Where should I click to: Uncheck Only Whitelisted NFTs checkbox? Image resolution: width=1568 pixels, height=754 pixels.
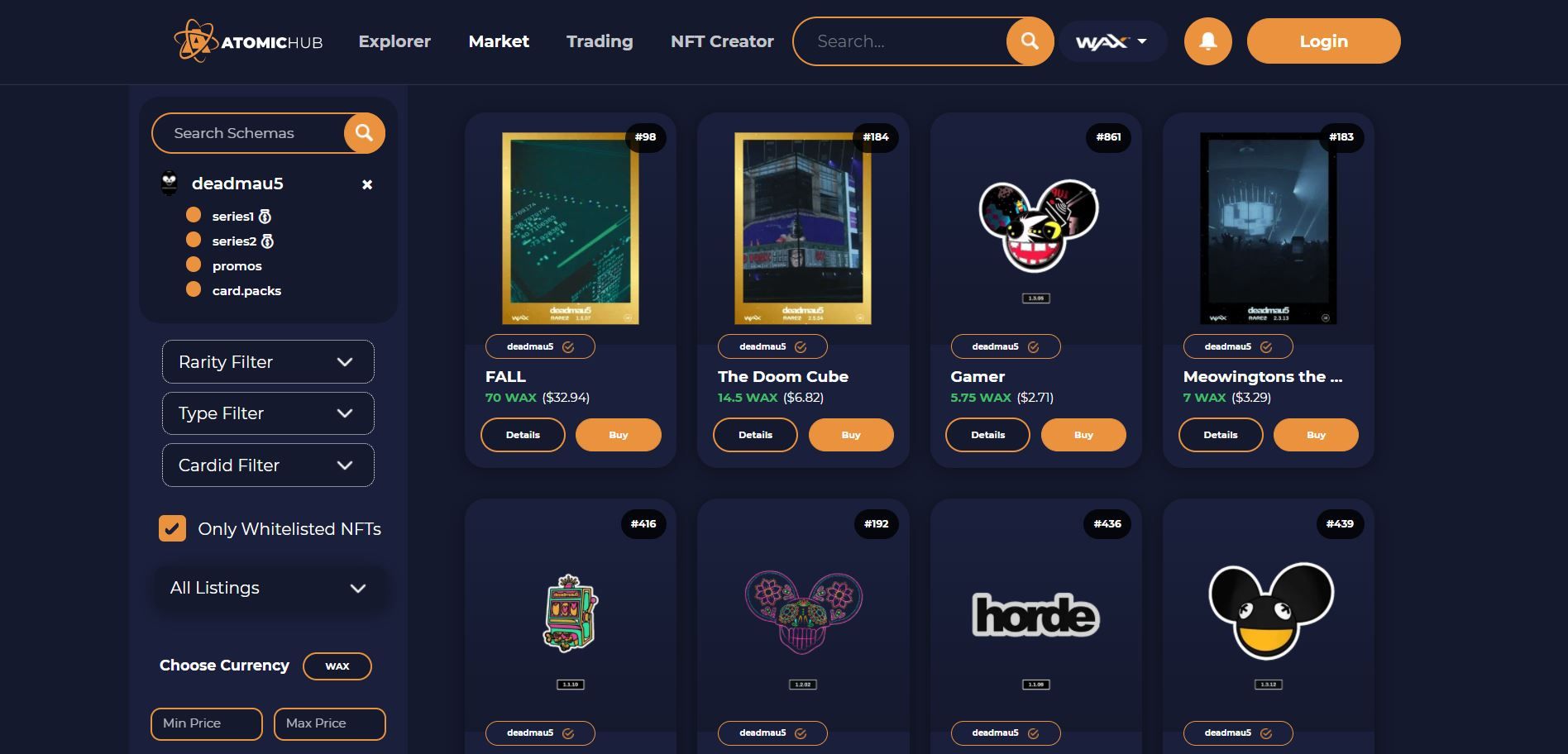172,528
